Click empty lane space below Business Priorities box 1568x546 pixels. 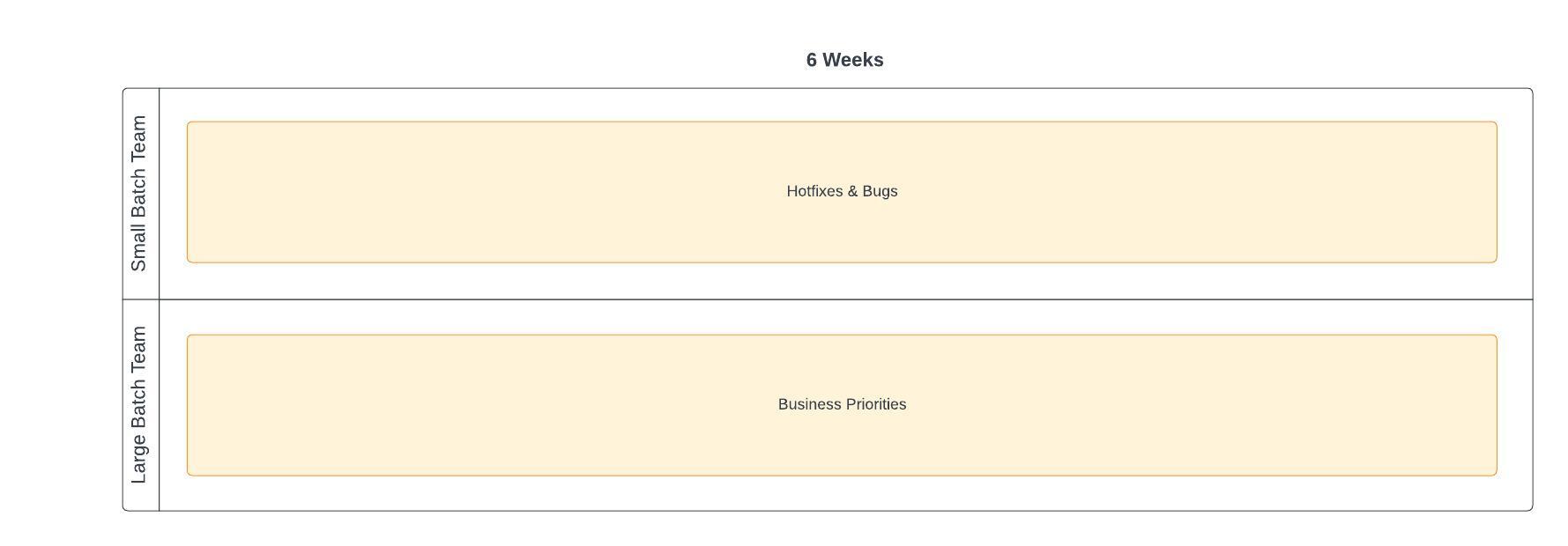pos(842,493)
